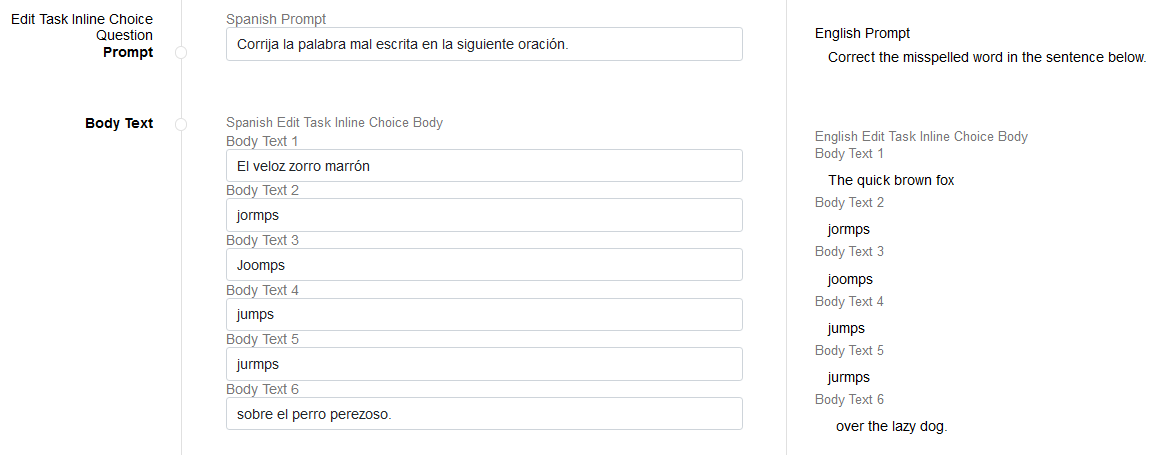Click 'Spanish Edit Task Inline Choice Body' label

pos(334,123)
